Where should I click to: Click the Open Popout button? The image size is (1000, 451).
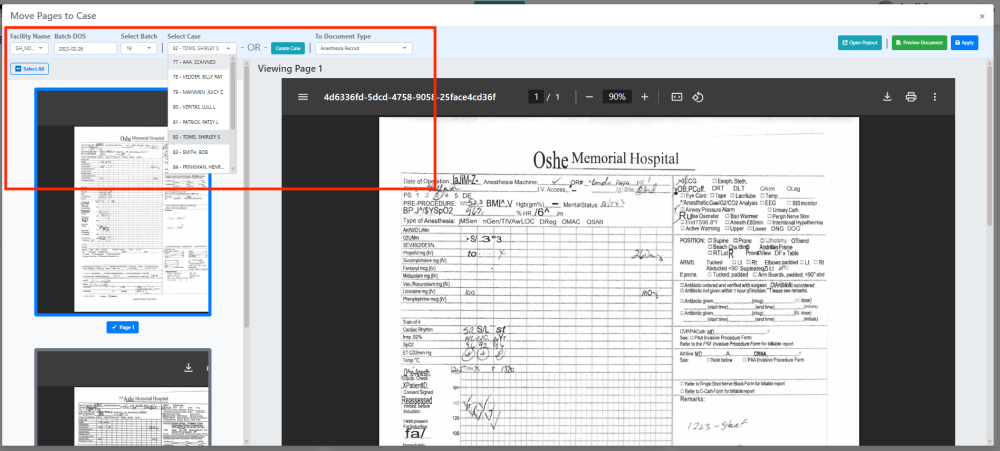point(859,43)
